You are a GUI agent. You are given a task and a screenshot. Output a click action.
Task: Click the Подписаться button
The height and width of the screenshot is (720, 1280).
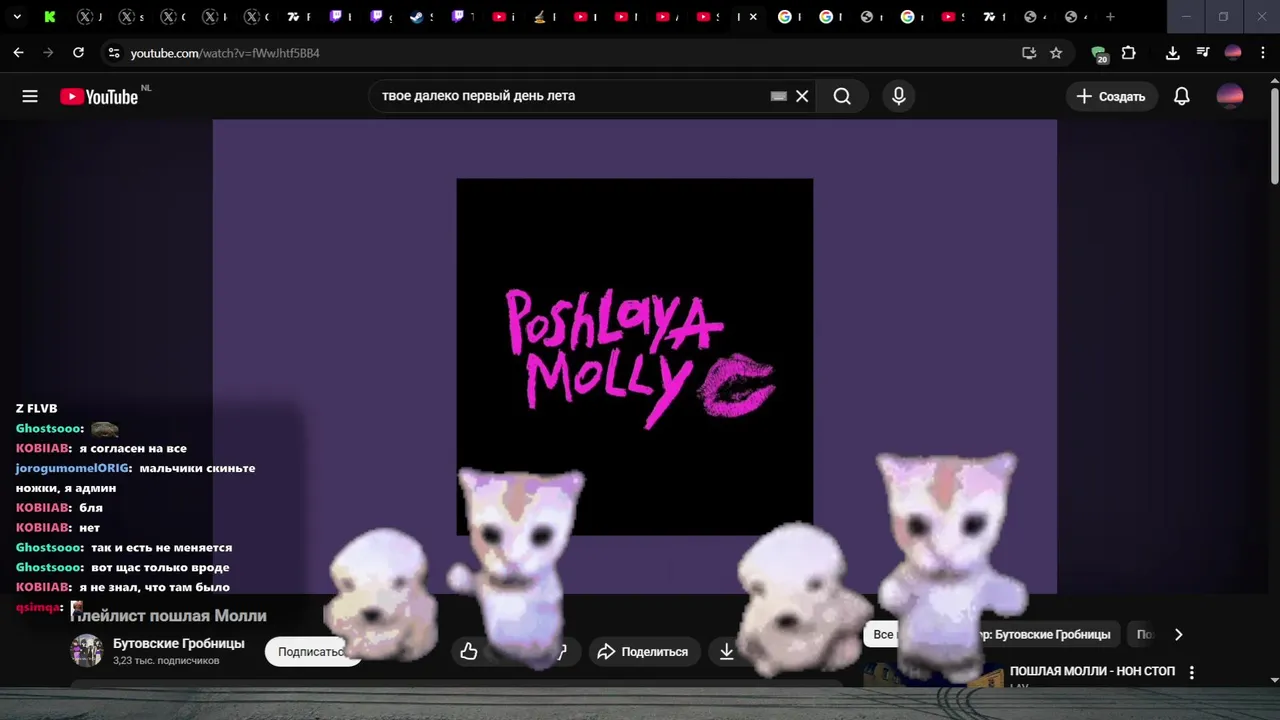(312, 651)
